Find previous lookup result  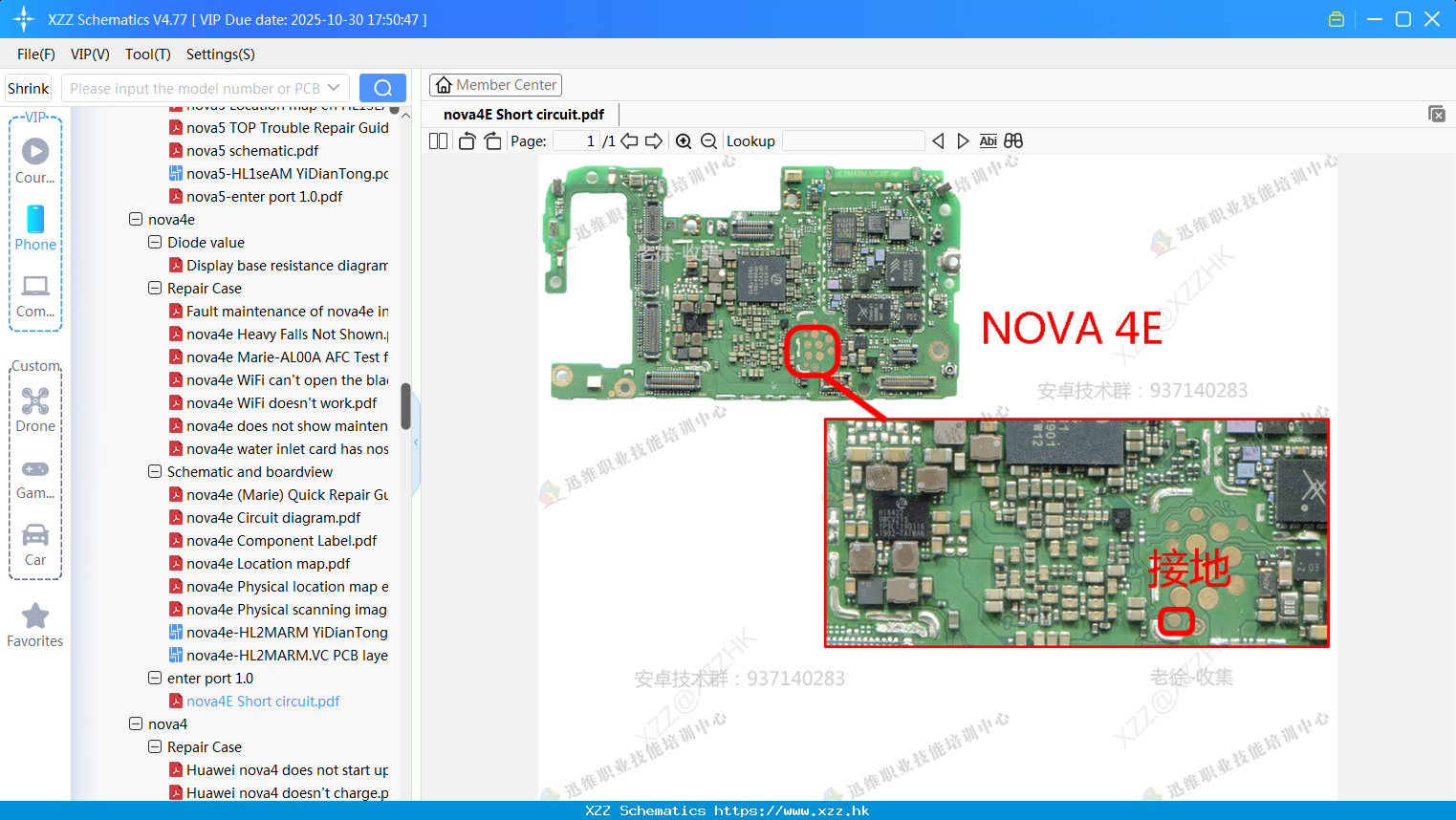(x=938, y=141)
